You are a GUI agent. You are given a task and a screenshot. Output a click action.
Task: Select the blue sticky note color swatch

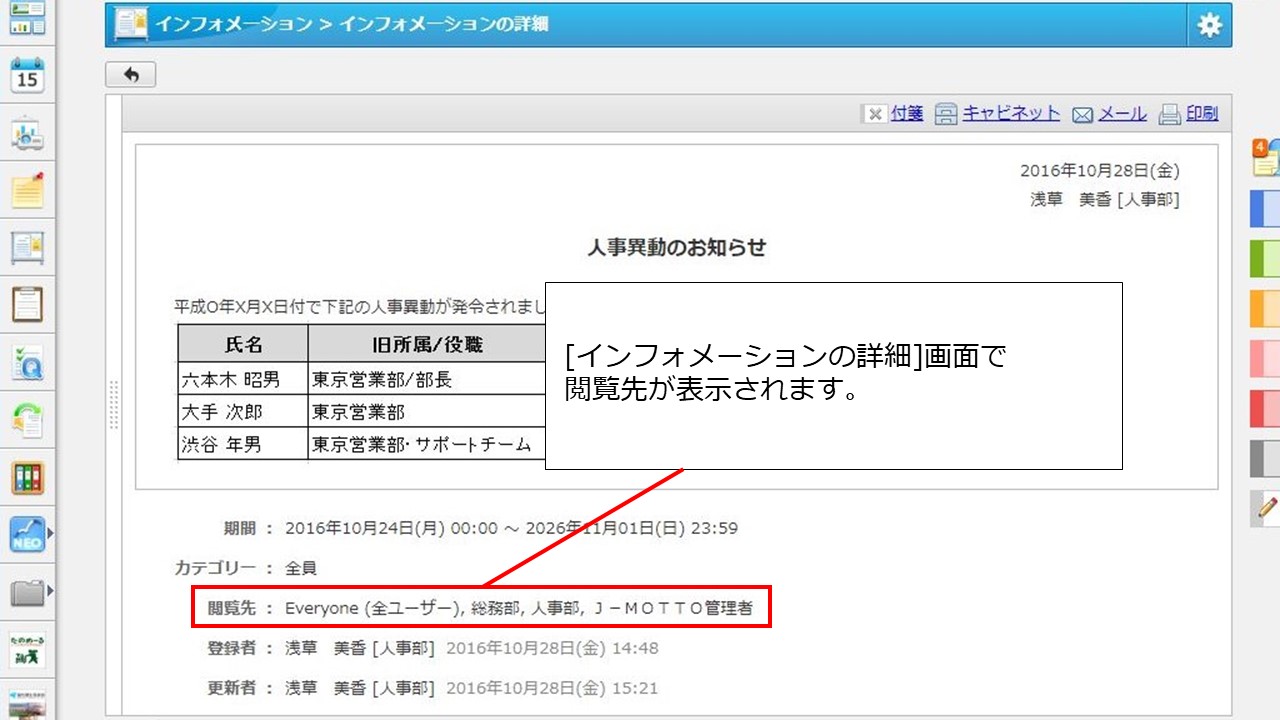(1265, 208)
